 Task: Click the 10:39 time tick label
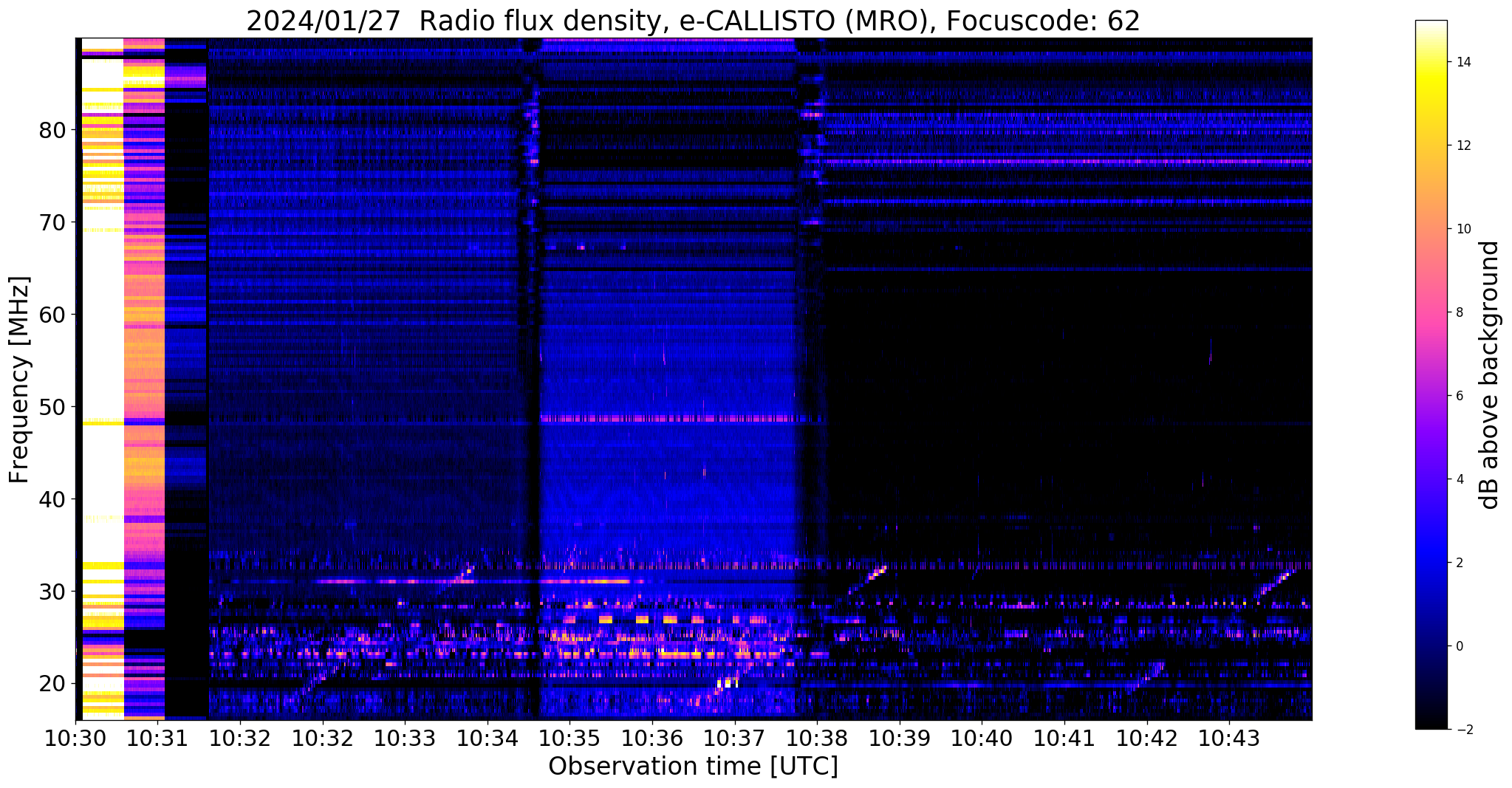pyautogui.click(x=900, y=739)
